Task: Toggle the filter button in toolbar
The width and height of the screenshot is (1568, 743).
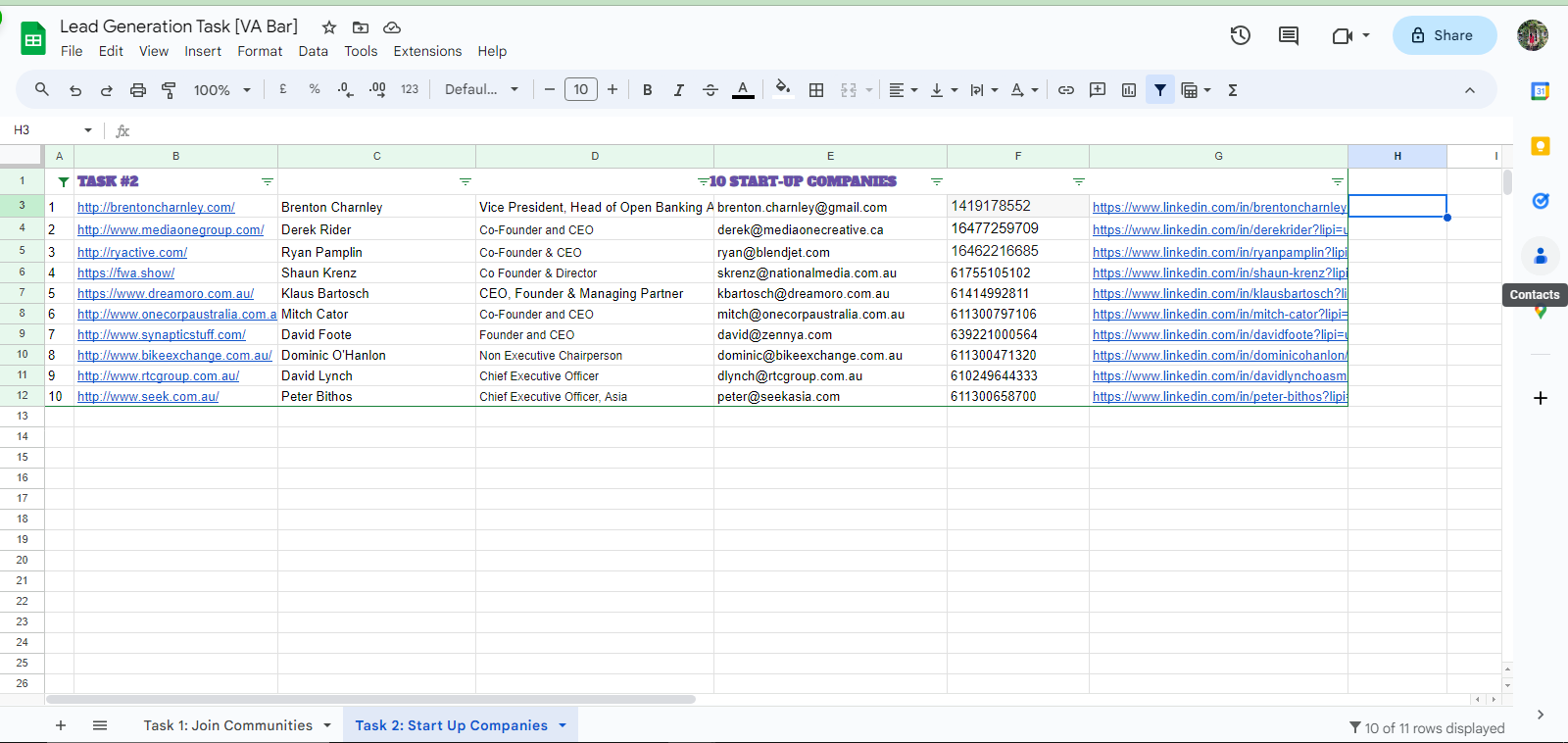Action: (x=1160, y=90)
